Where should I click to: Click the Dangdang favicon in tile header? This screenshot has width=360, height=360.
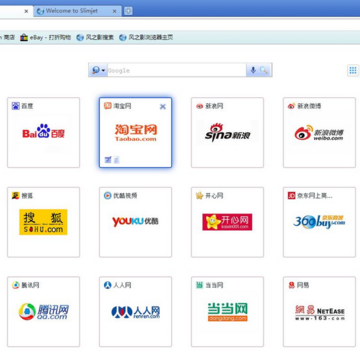coord(200,285)
